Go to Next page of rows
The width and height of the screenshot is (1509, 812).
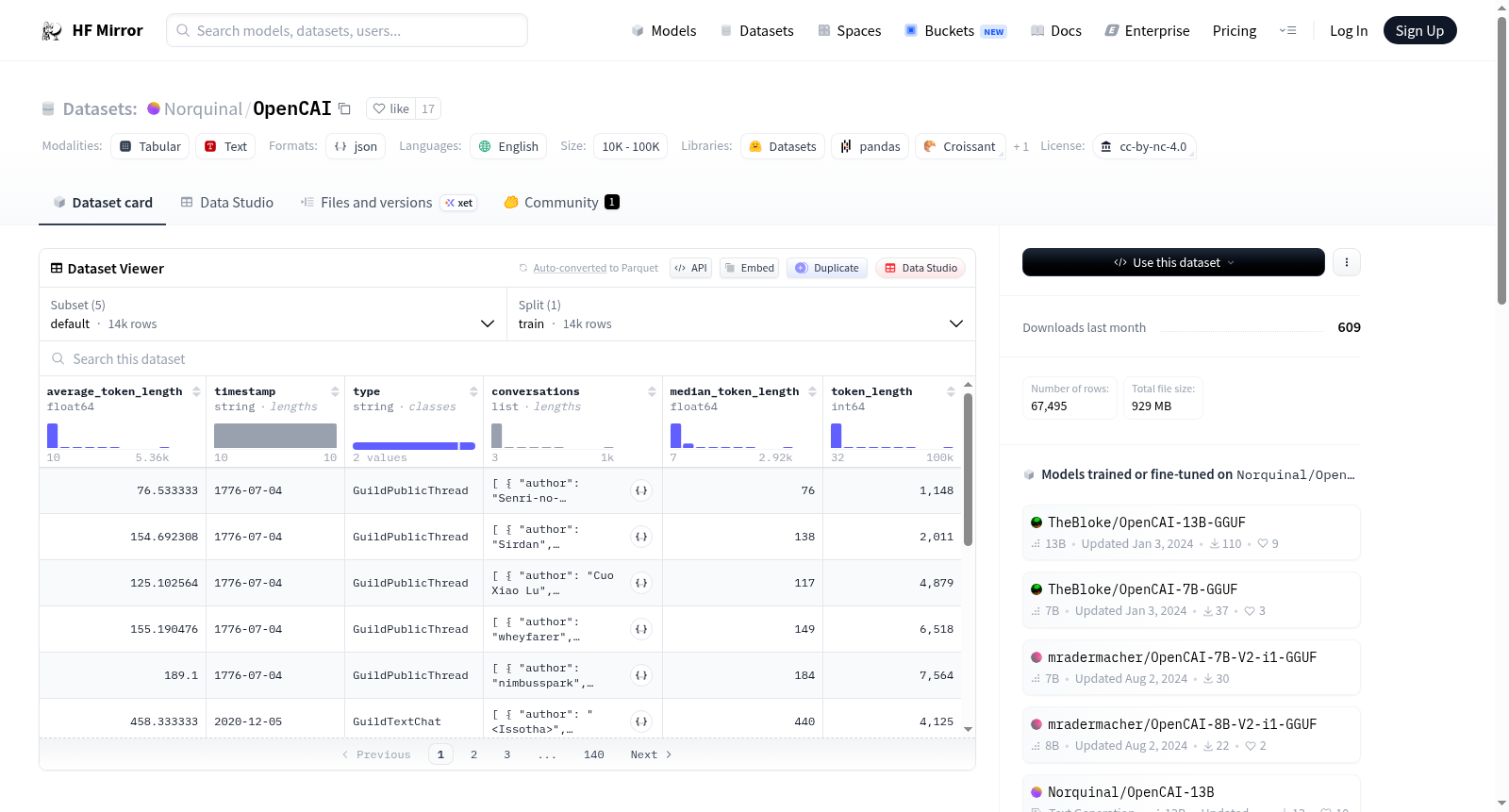click(x=651, y=754)
